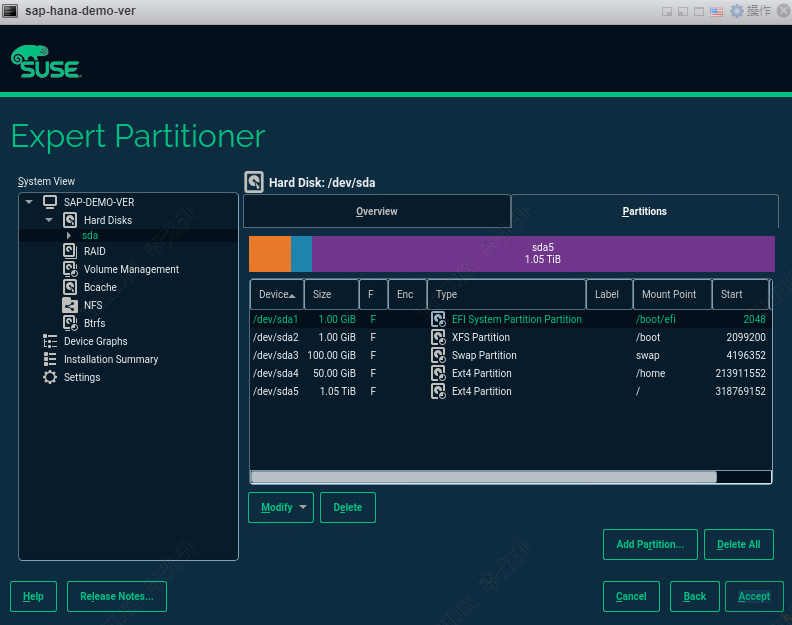Sort by the Enc column header
The image size is (792, 625).
(408, 294)
